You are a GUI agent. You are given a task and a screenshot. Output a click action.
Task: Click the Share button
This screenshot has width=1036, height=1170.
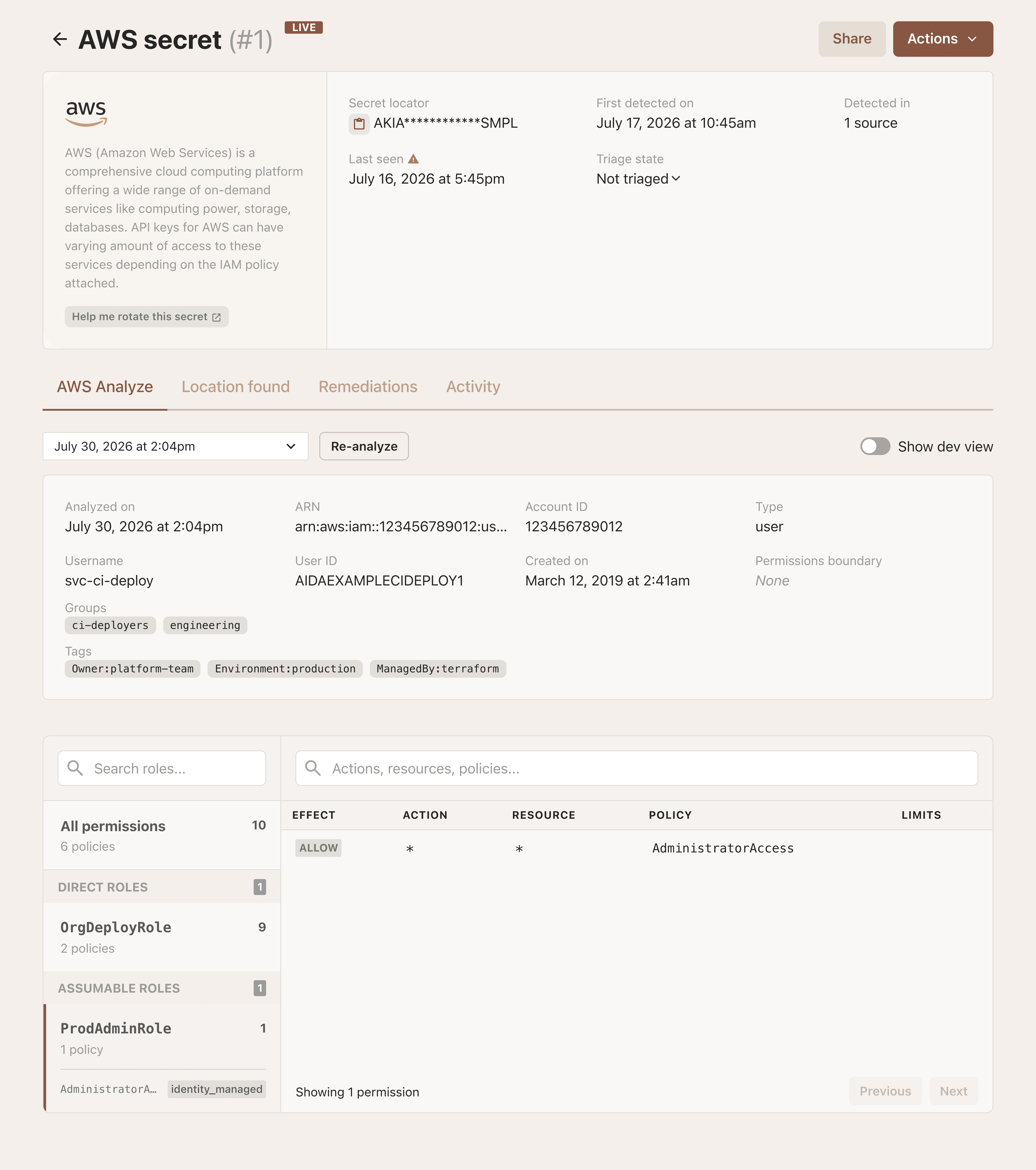tap(852, 39)
